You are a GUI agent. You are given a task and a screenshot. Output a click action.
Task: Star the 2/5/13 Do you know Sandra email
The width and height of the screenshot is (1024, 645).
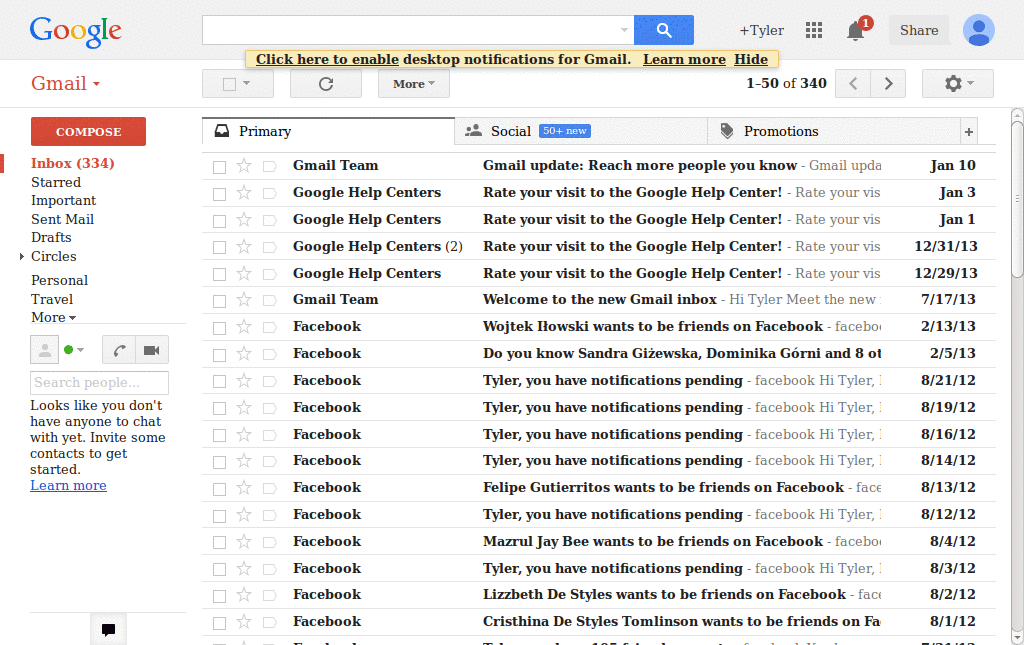[x=244, y=354]
